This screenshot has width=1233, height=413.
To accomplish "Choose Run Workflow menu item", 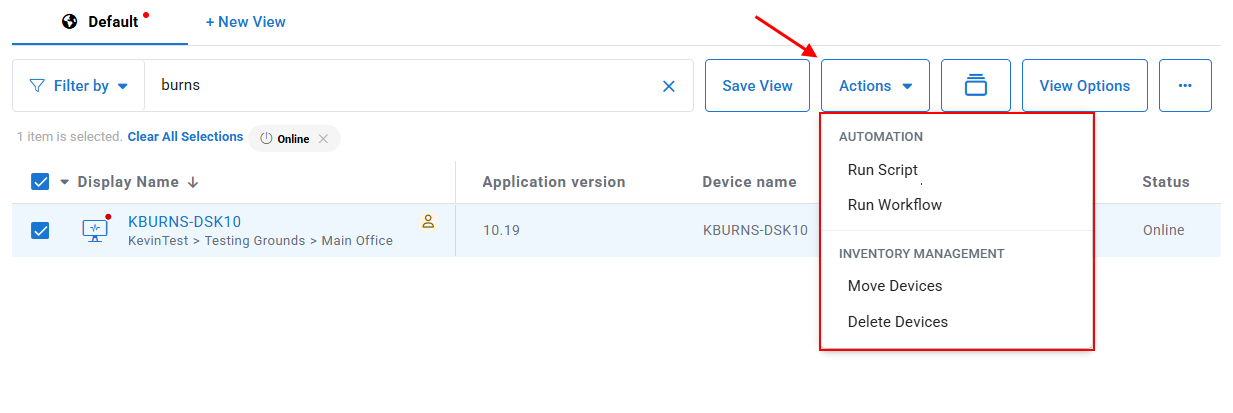I will click(x=894, y=205).
